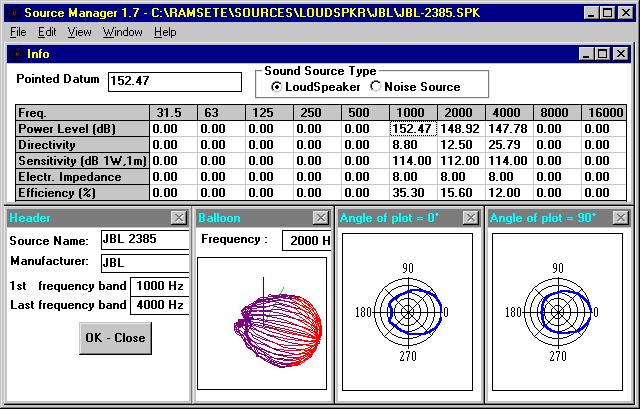Click the 3D balloon directivity plot
Viewport: 640px width, 409px height.
point(262,323)
